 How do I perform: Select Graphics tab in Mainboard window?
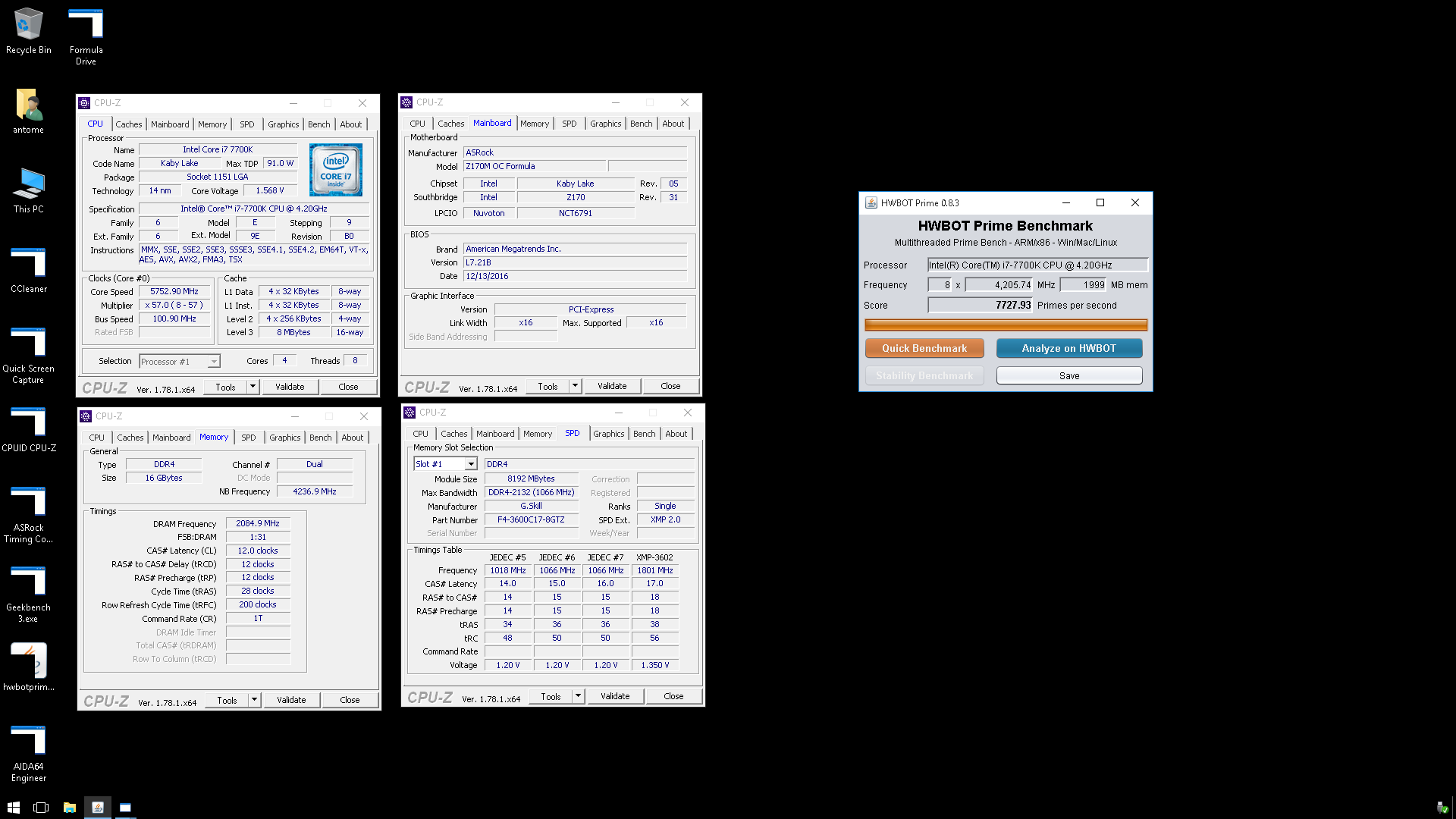pos(606,124)
